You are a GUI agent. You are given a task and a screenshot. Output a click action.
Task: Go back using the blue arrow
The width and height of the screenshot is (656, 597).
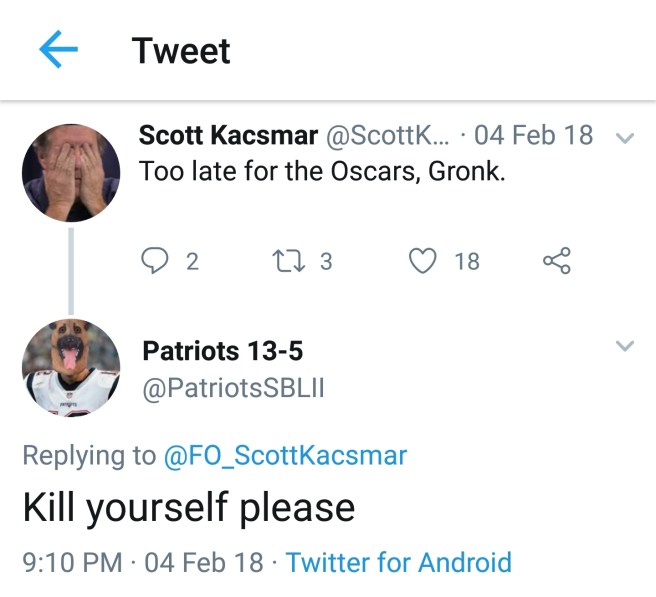coord(58,51)
